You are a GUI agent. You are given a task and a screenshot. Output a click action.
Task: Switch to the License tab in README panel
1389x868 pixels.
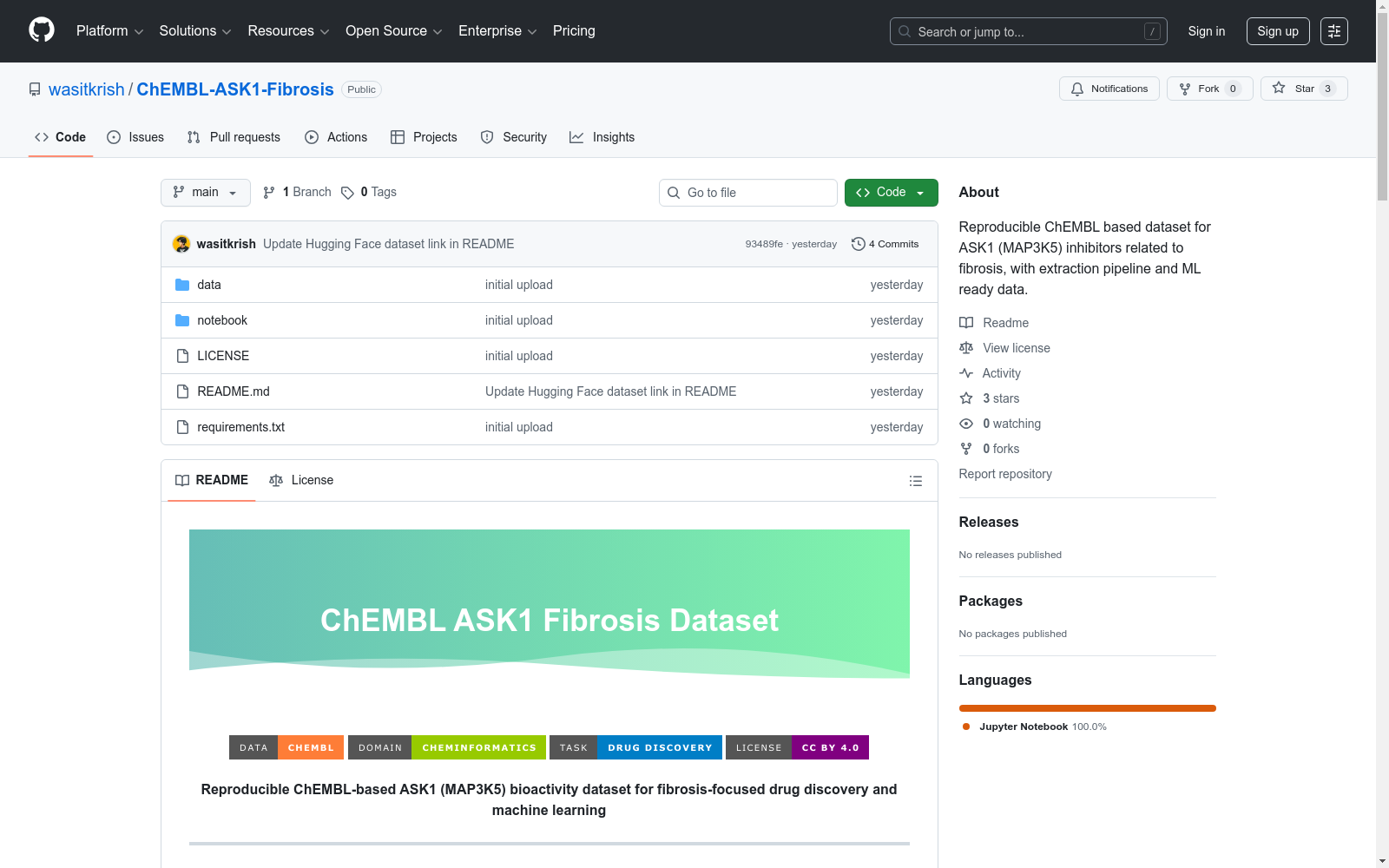pyautogui.click(x=301, y=480)
